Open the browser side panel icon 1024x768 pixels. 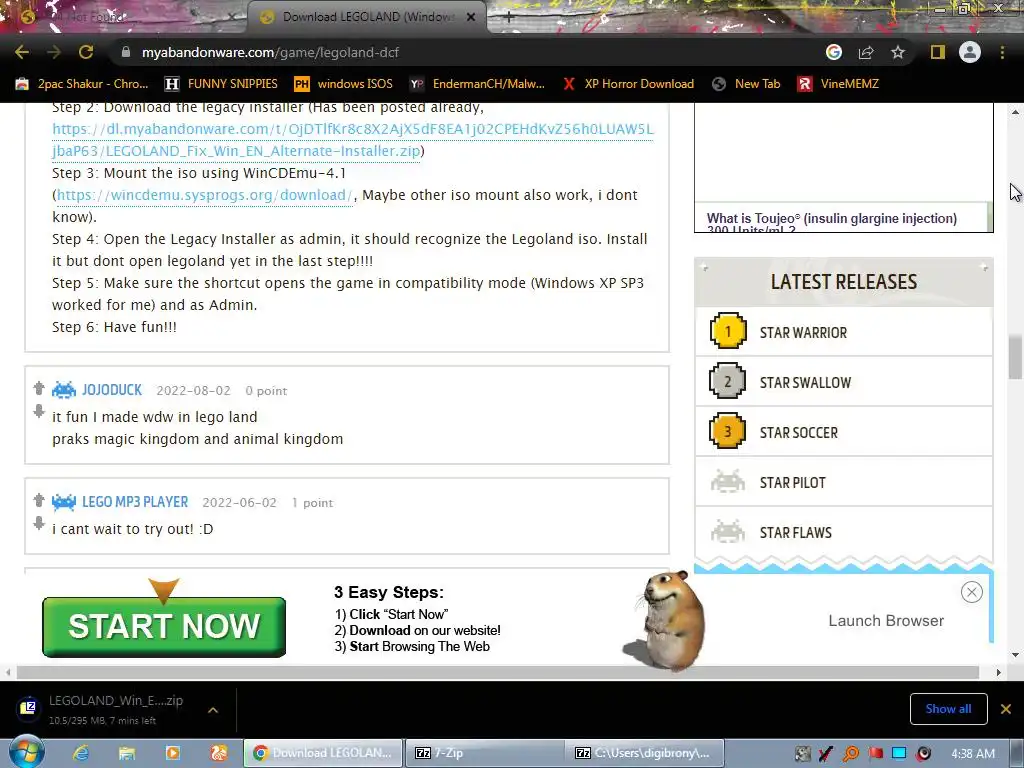click(x=938, y=52)
